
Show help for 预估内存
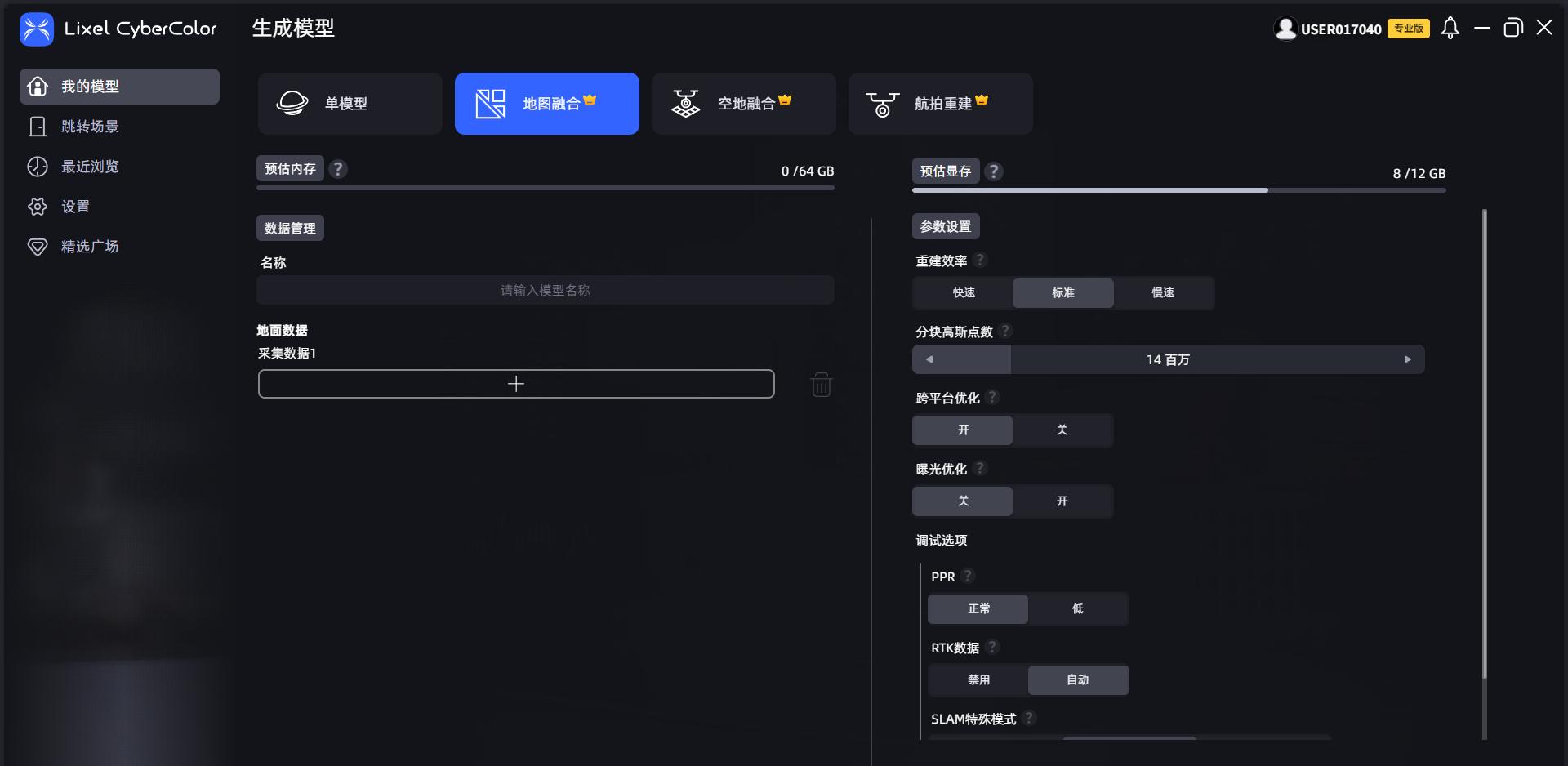pyautogui.click(x=338, y=169)
